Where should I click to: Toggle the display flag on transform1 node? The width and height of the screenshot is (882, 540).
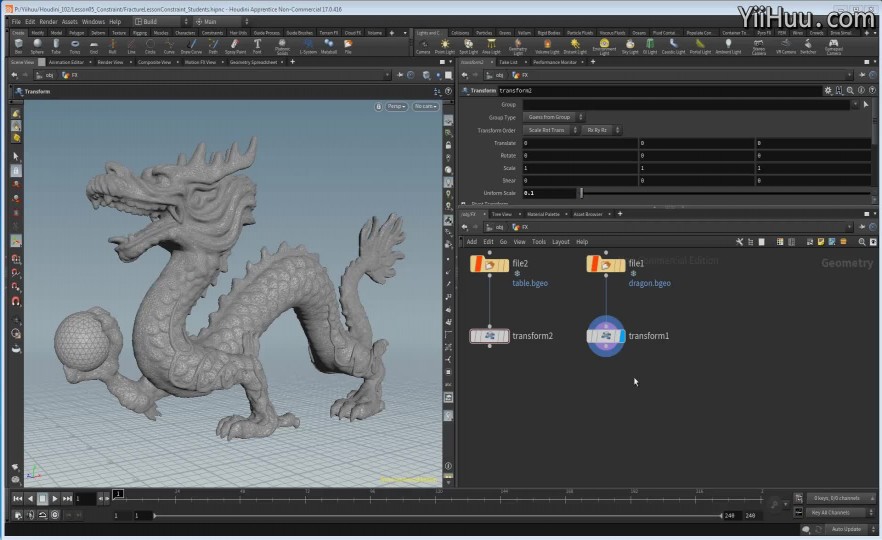point(622,336)
